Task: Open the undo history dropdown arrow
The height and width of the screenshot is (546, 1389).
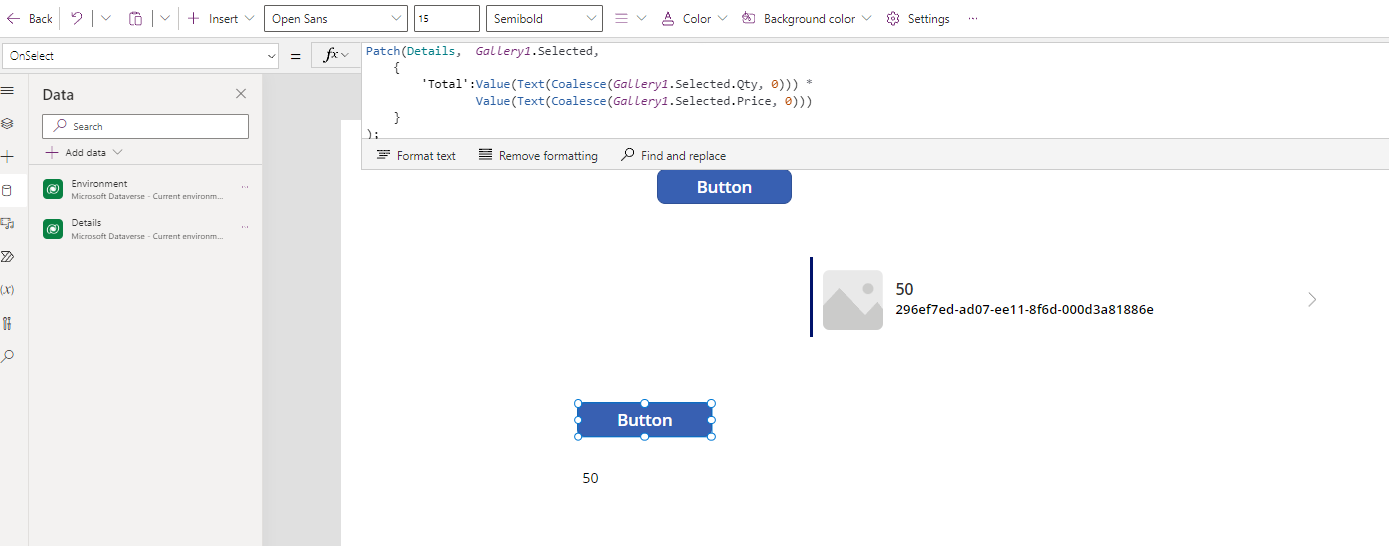Action: pyautogui.click(x=105, y=18)
